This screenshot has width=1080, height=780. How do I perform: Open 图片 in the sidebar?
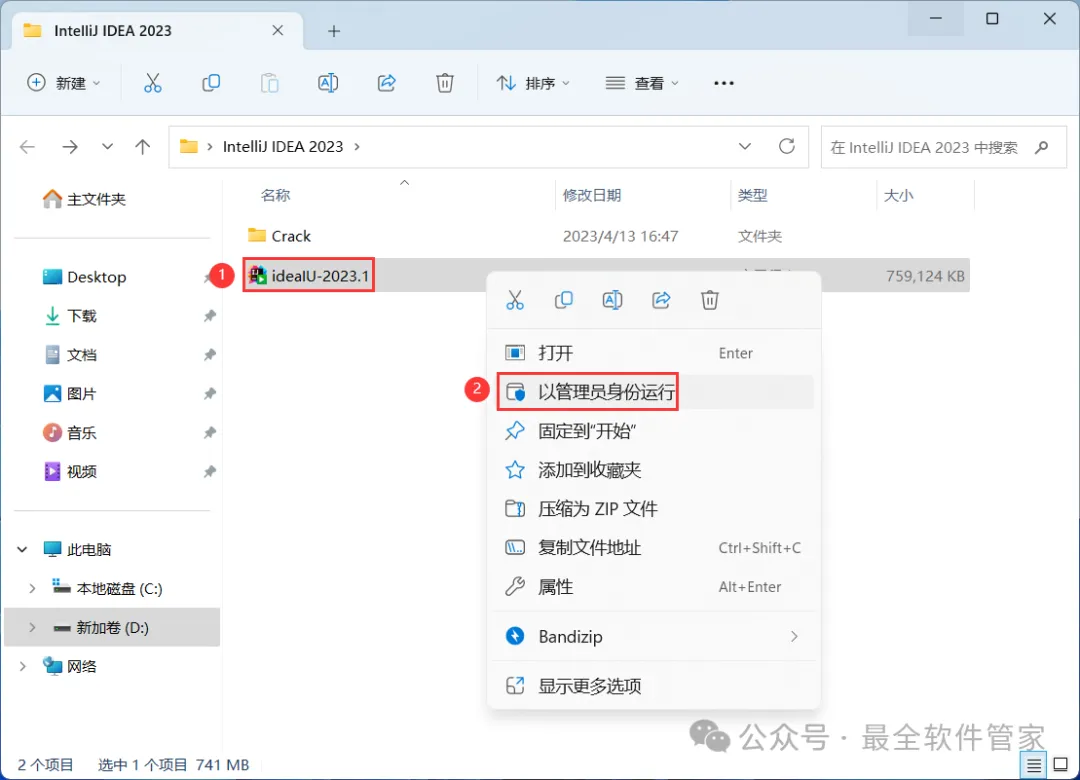click(x=70, y=393)
